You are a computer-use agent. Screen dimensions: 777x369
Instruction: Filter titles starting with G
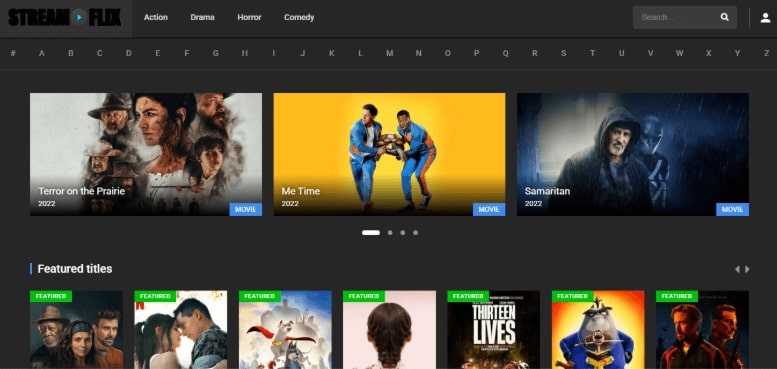(x=216, y=53)
